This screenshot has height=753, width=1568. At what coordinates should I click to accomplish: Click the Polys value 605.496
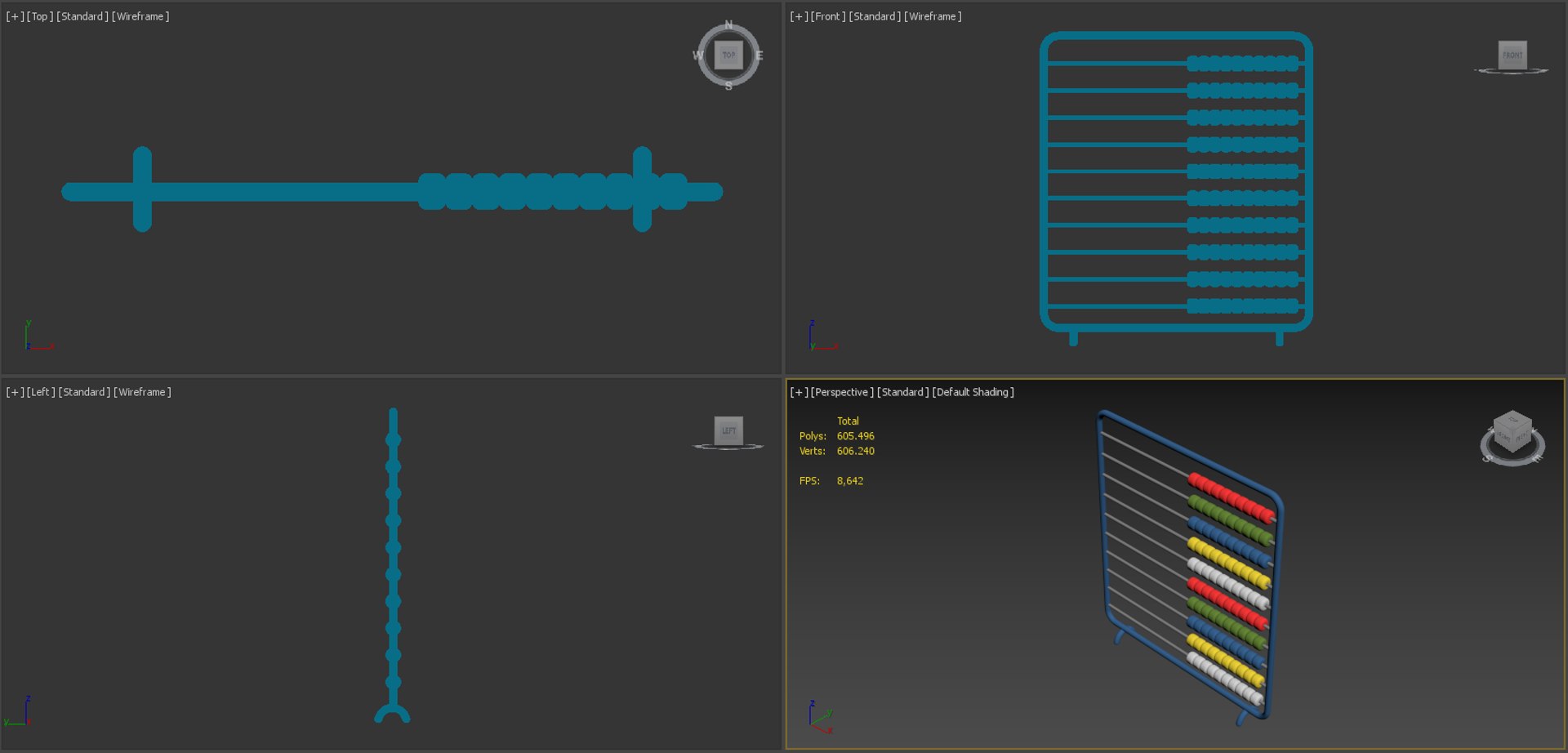pos(855,436)
